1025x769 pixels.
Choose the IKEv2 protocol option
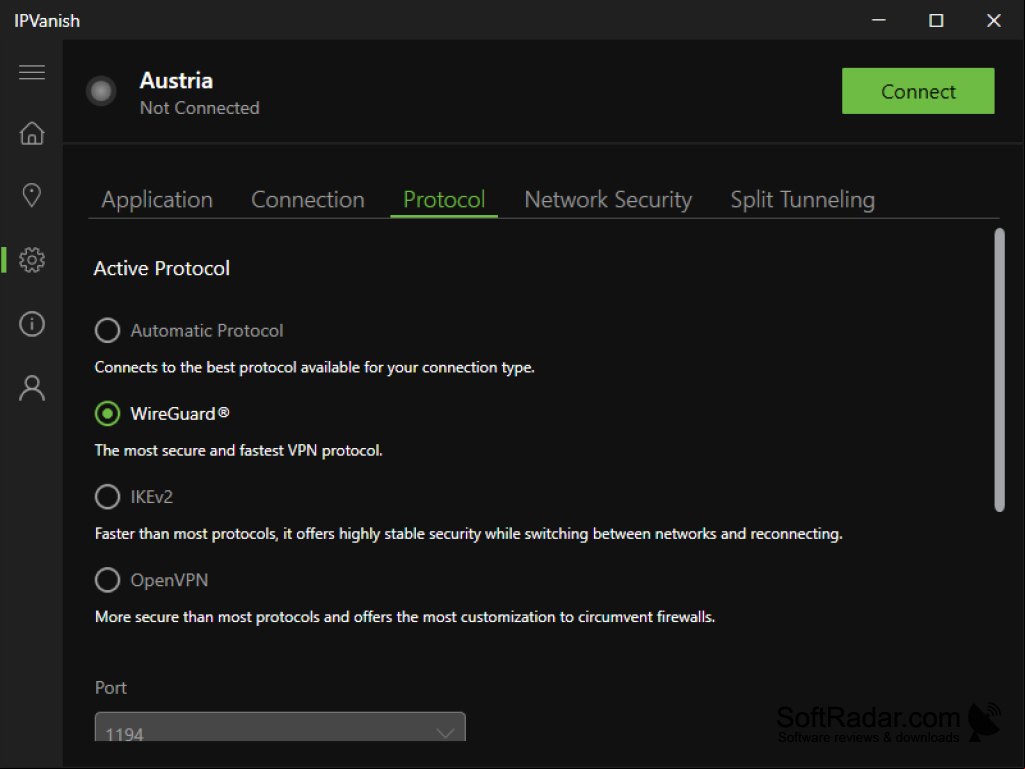click(107, 497)
